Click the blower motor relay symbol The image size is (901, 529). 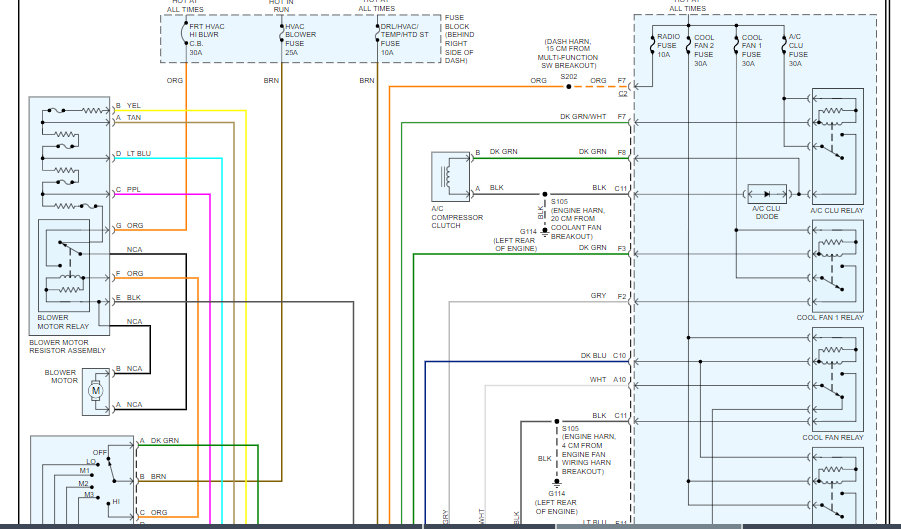[x=66, y=265]
